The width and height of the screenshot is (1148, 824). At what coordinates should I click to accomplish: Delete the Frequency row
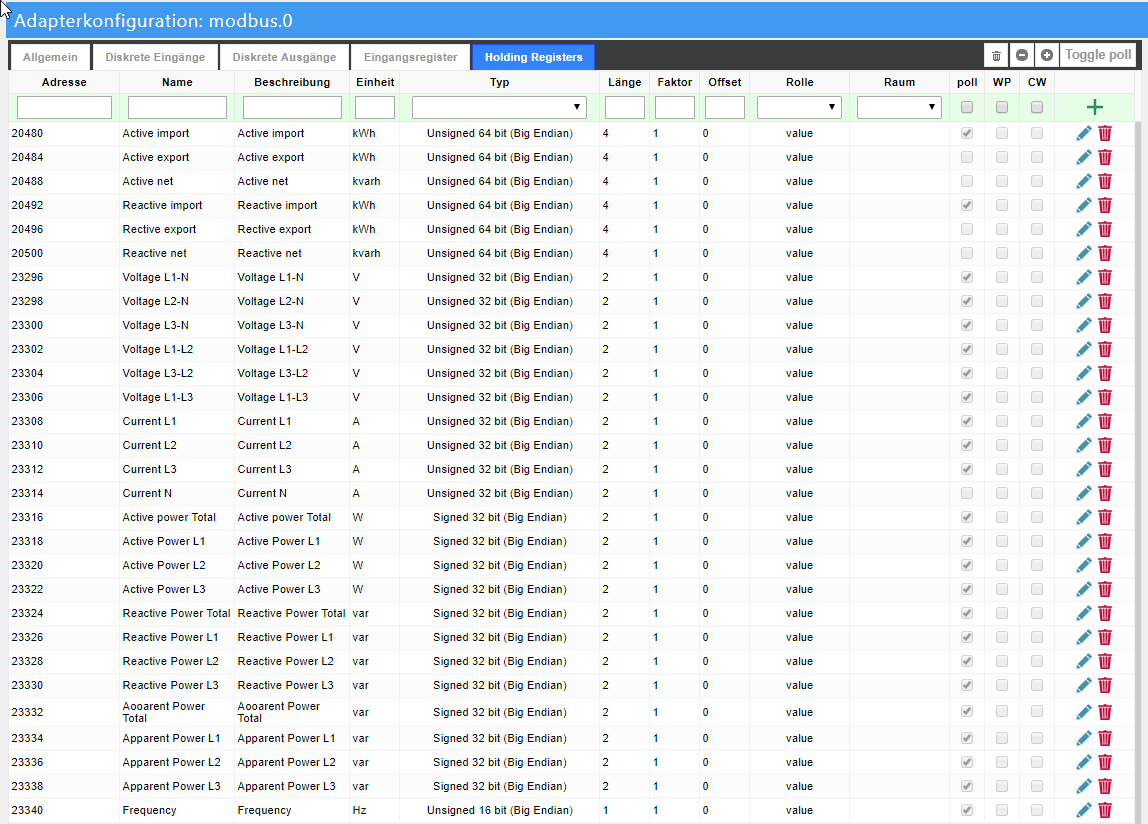[1105, 810]
